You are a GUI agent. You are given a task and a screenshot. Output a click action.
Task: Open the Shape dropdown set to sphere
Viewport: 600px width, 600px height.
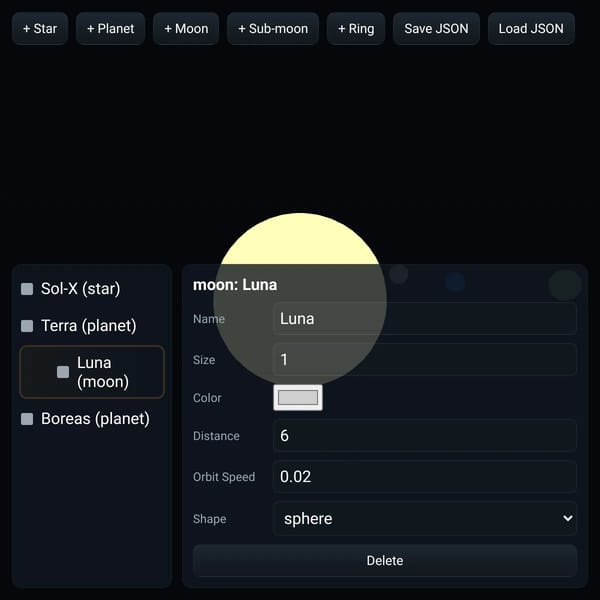tap(425, 518)
